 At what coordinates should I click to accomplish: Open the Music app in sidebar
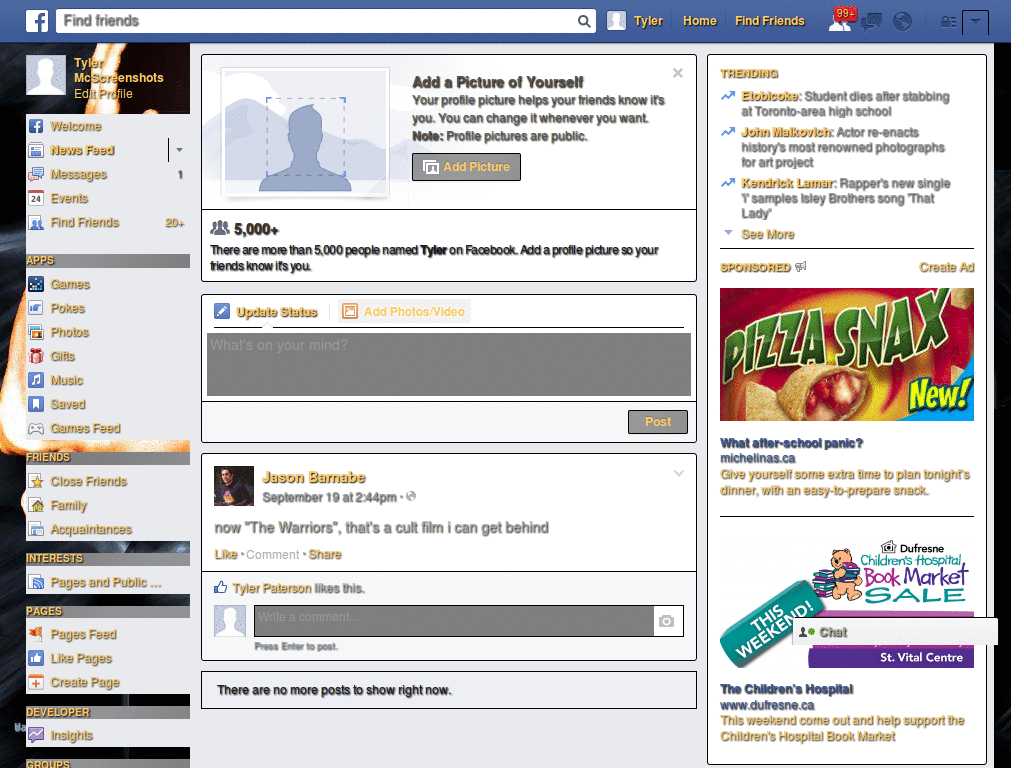pos(34,380)
